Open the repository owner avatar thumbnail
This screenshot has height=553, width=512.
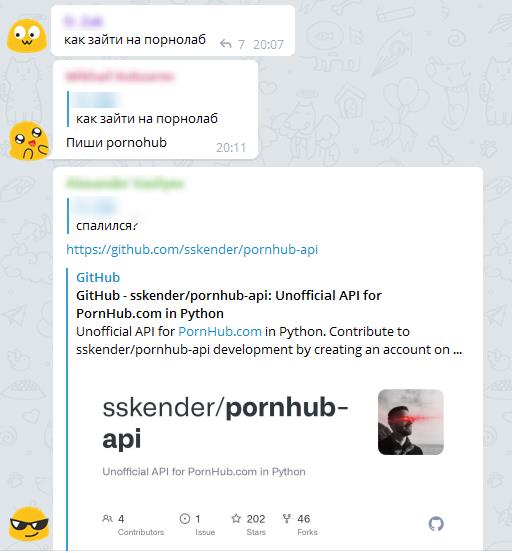[x=411, y=422]
